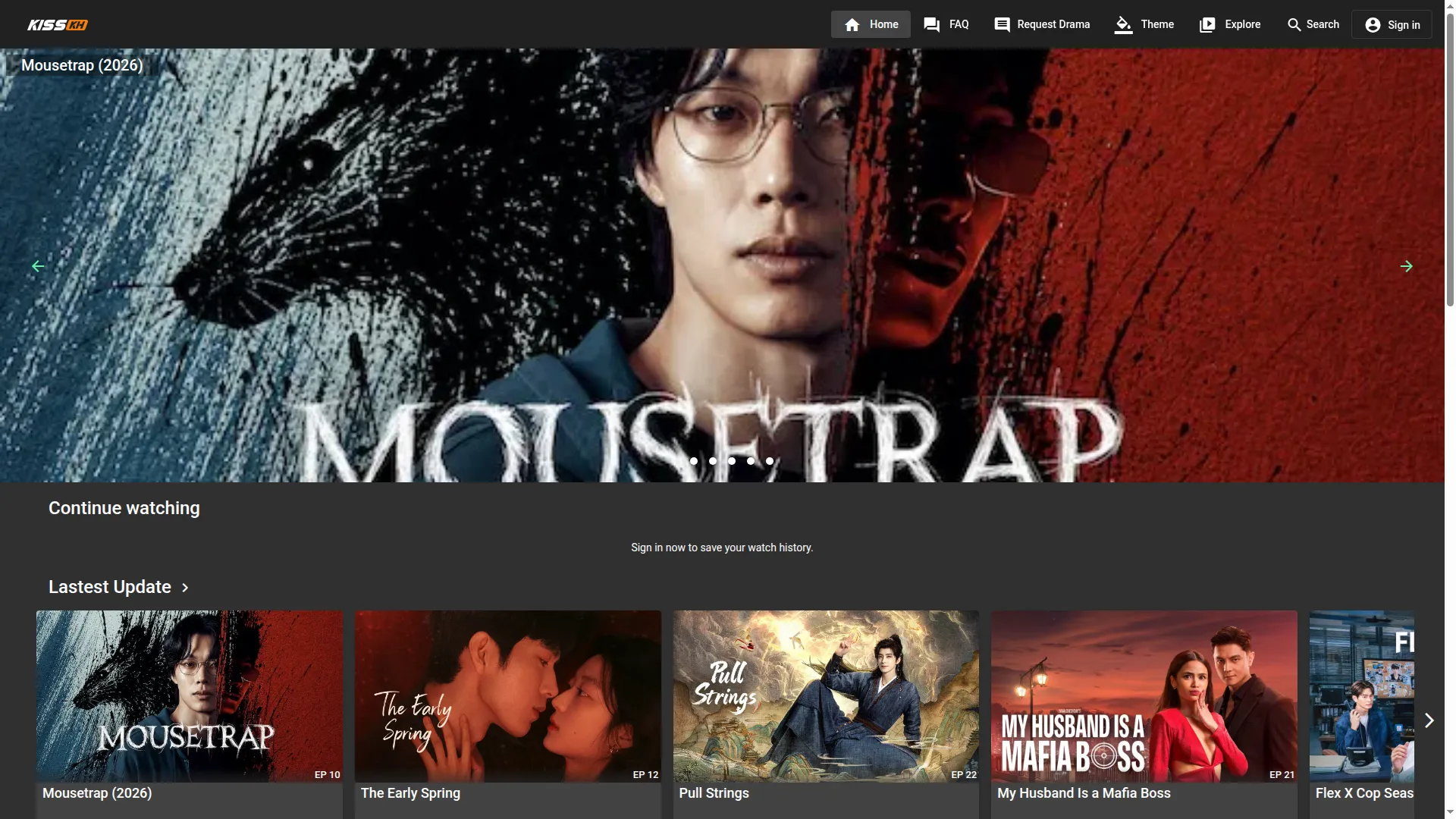Click the "EP 12" badge on The Early Spring
The height and width of the screenshot is (819, 1456).
[x=645, y=774]
